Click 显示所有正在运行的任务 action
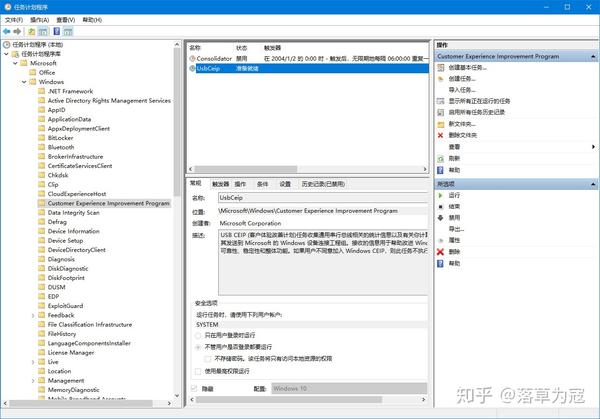The width and height of the screenshot is (600, 419). [479, 101]
